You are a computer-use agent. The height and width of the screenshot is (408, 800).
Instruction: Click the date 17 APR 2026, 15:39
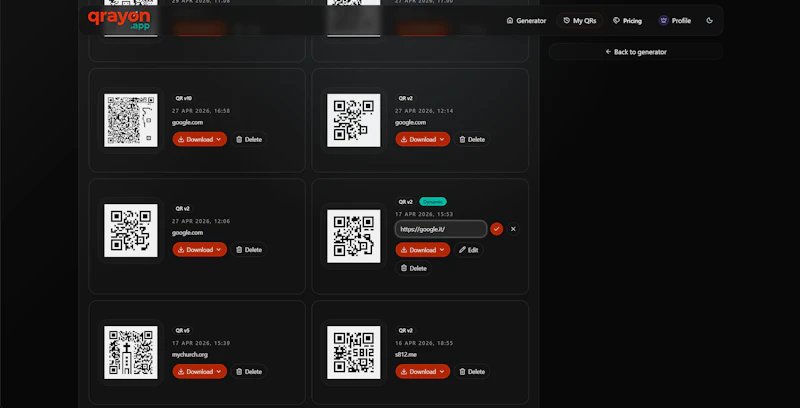point(201,343)
